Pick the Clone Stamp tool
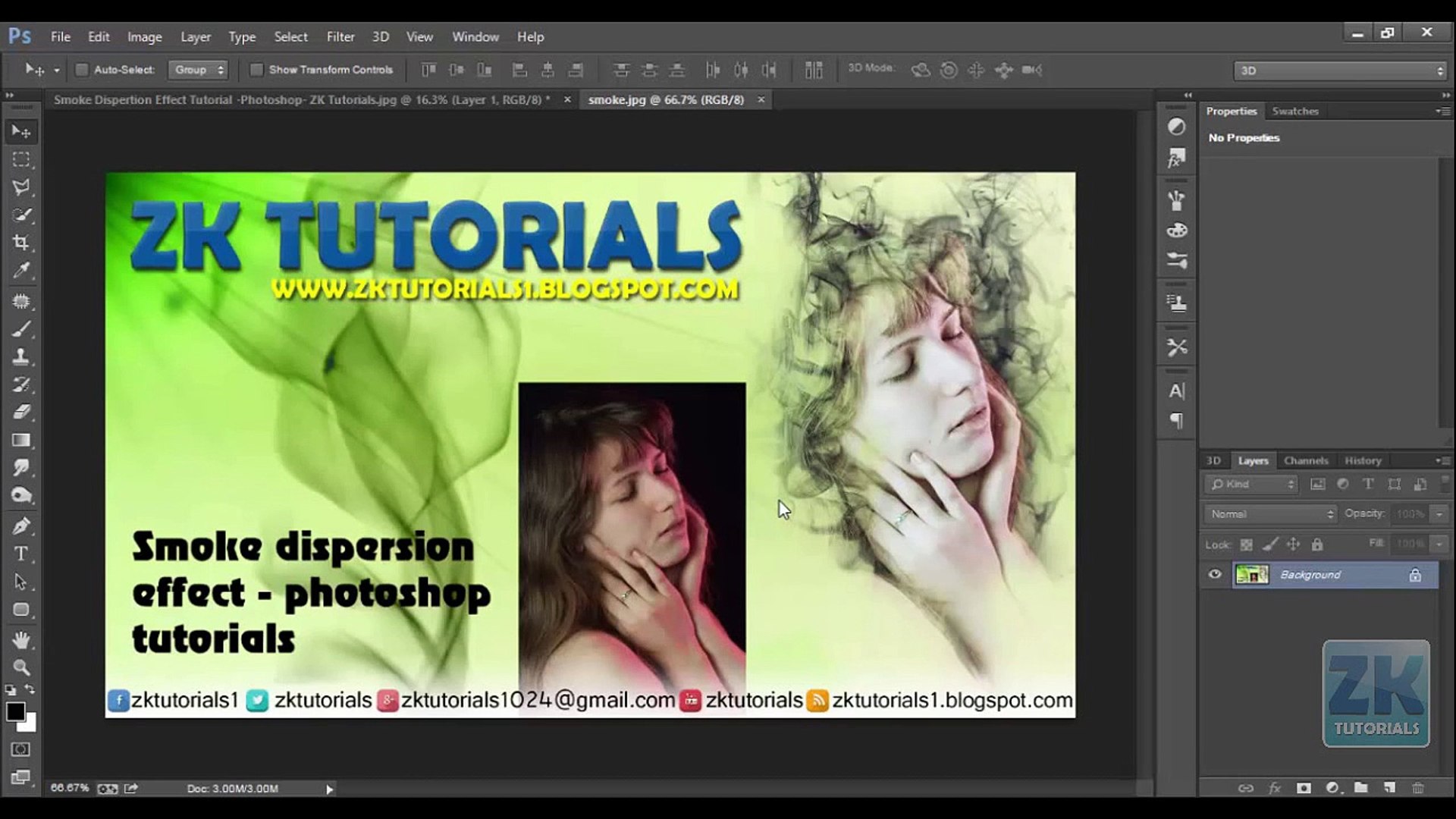1456x819 pixels. click(x=21, y=357)
